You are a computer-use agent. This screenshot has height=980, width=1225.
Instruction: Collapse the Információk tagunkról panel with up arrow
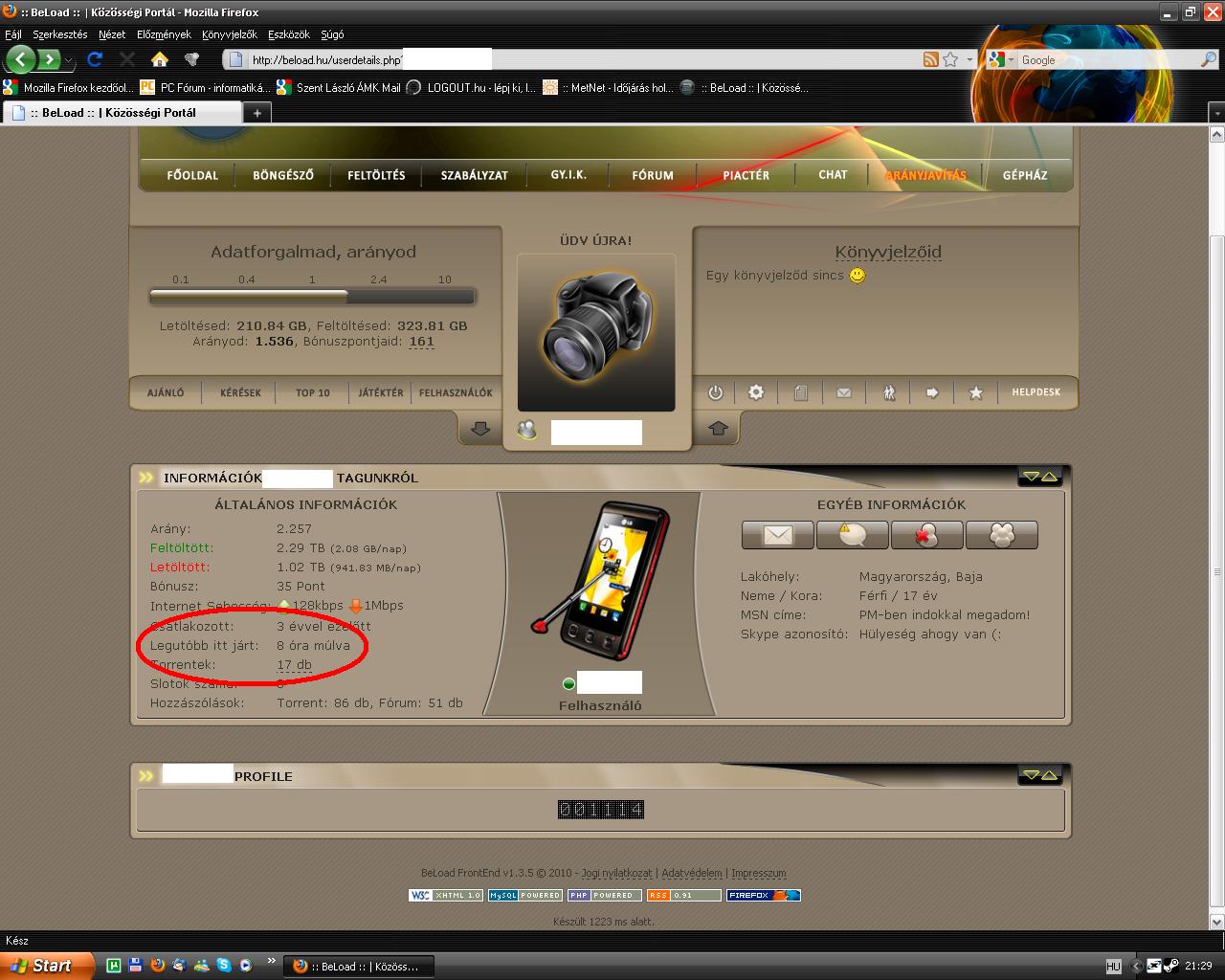click(x=1050, y=477)
